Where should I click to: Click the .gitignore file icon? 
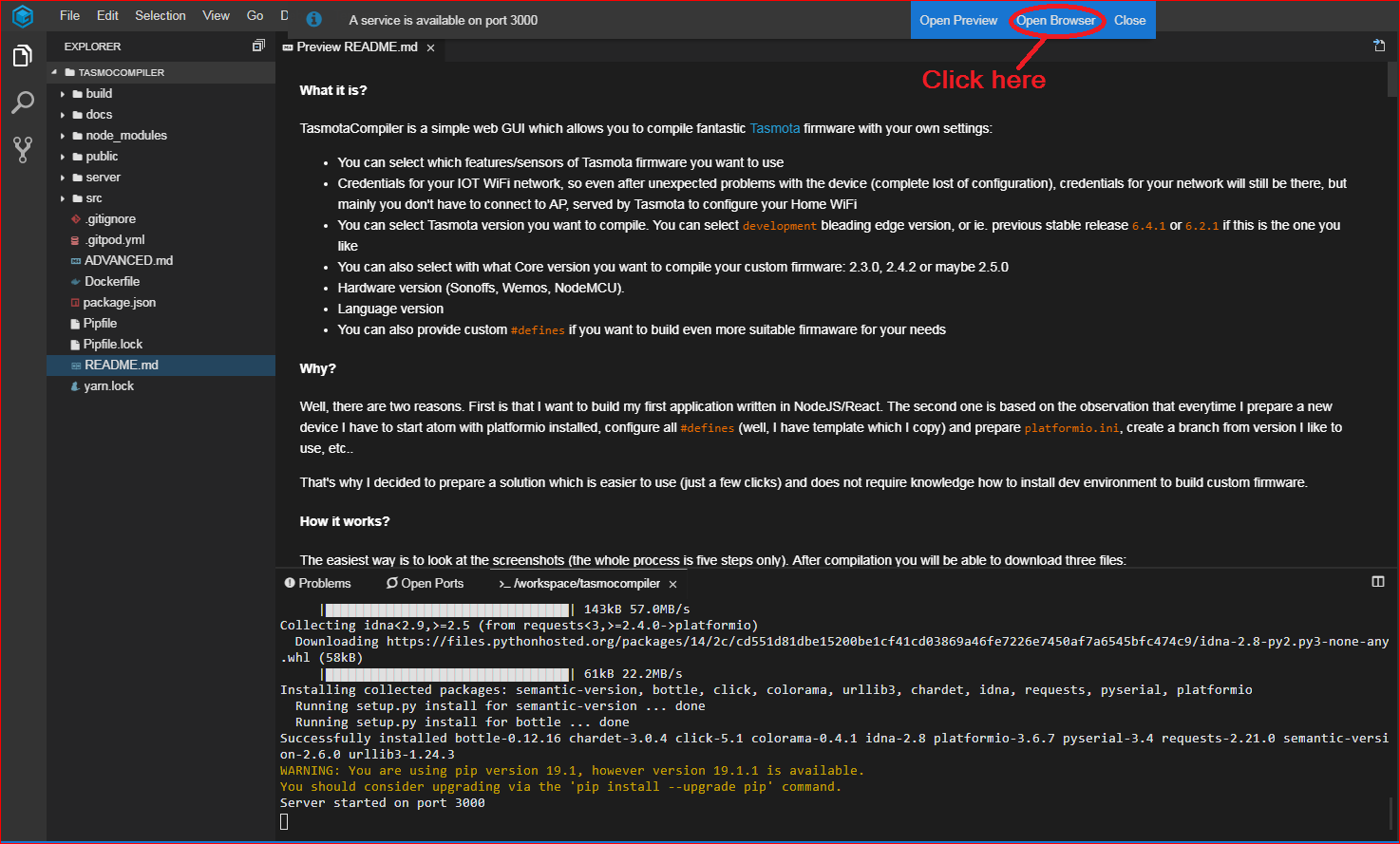point(76,219)
